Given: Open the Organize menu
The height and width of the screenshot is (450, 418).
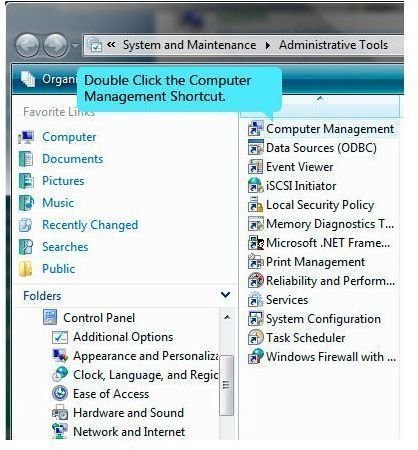Looking at the screenshot, I should point(50,79).
